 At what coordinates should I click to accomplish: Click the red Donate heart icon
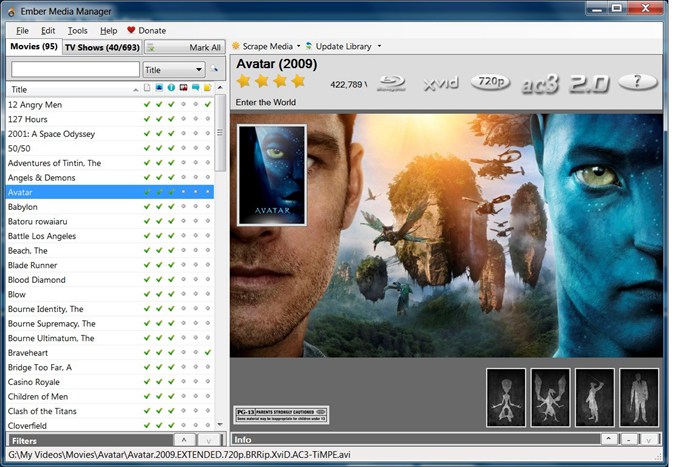(x=131, y=30)
